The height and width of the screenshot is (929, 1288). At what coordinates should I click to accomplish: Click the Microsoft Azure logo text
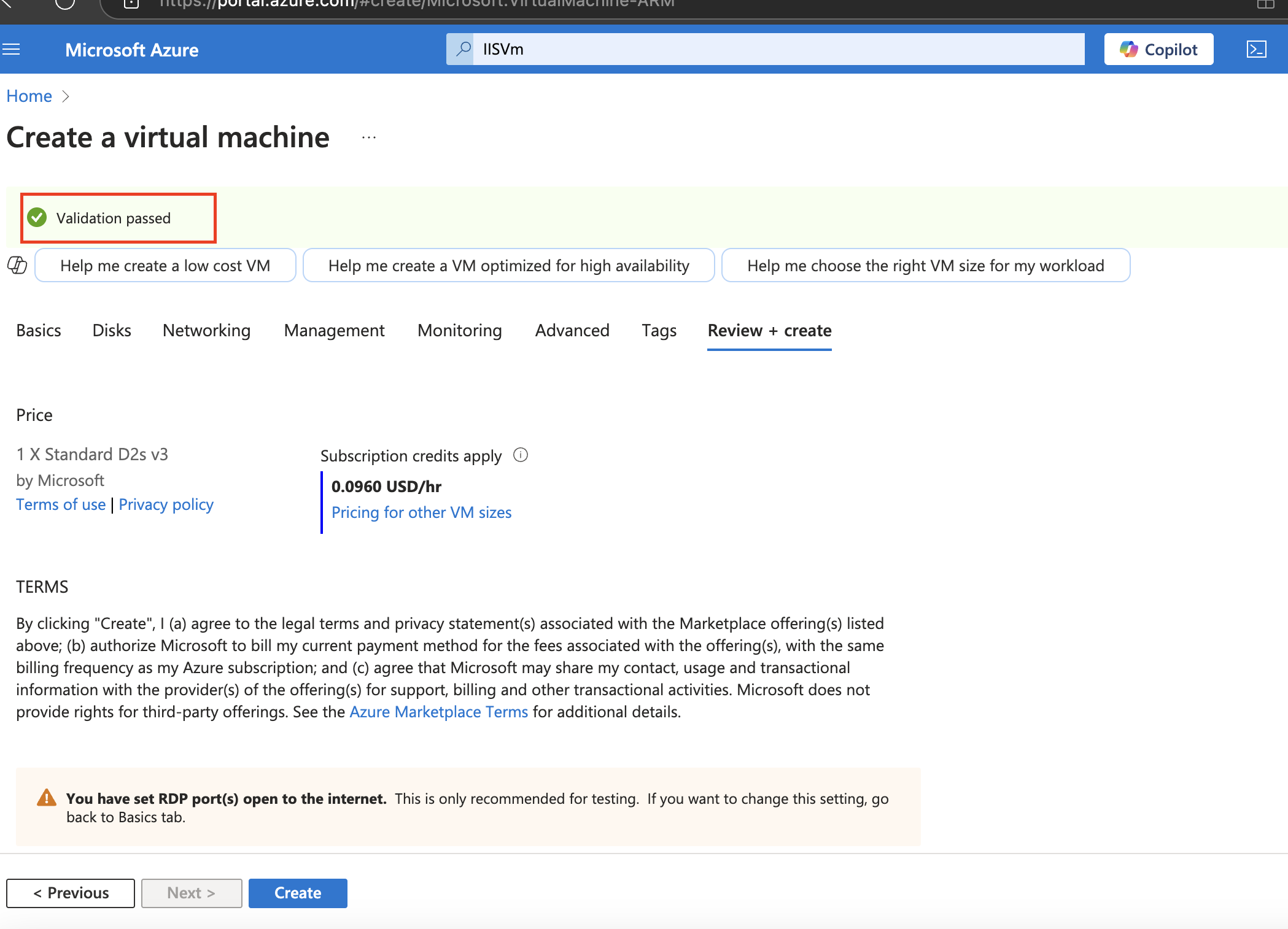coord(132,50)
